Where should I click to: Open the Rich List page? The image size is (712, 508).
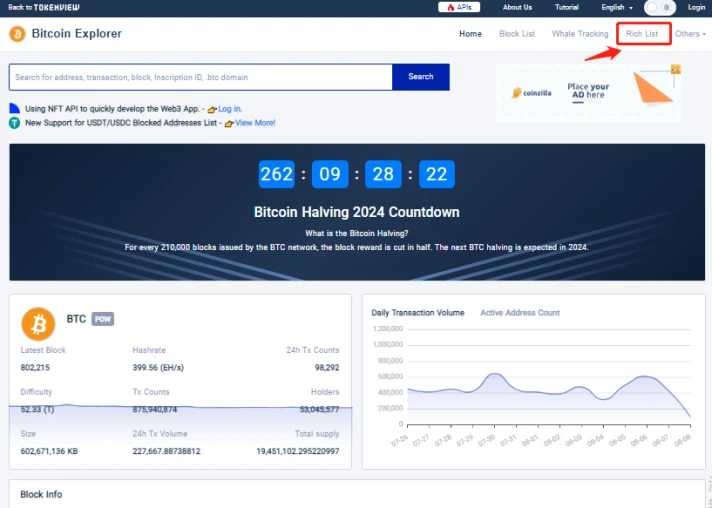642,34
